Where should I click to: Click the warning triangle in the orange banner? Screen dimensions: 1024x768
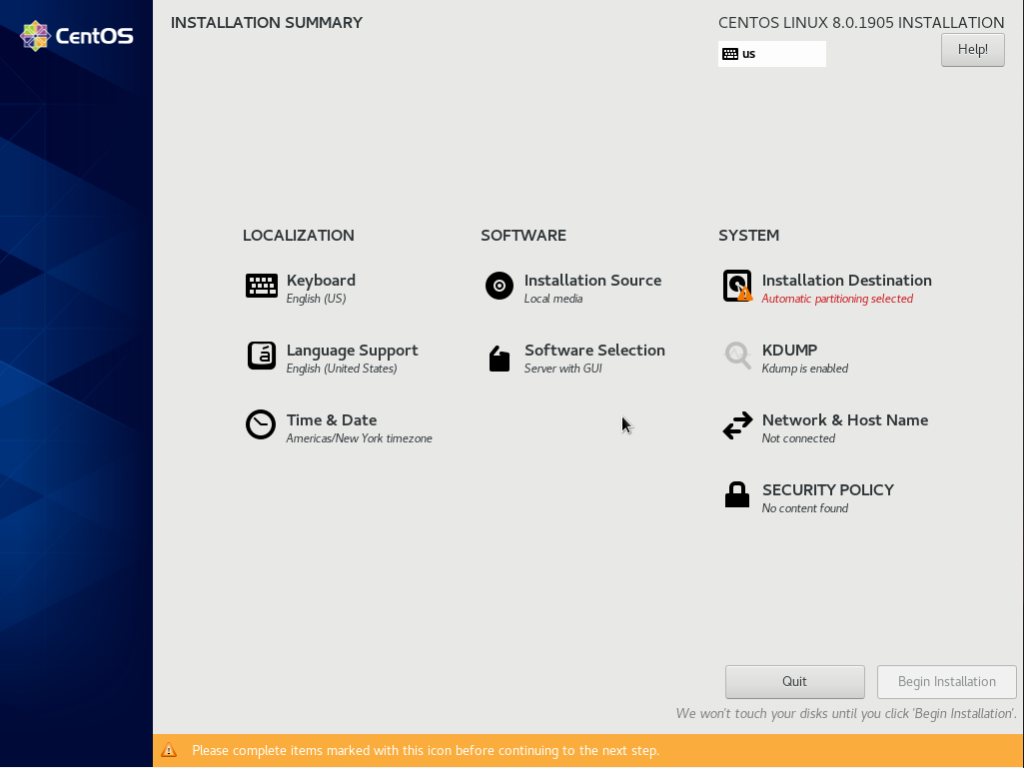[170, 750]
